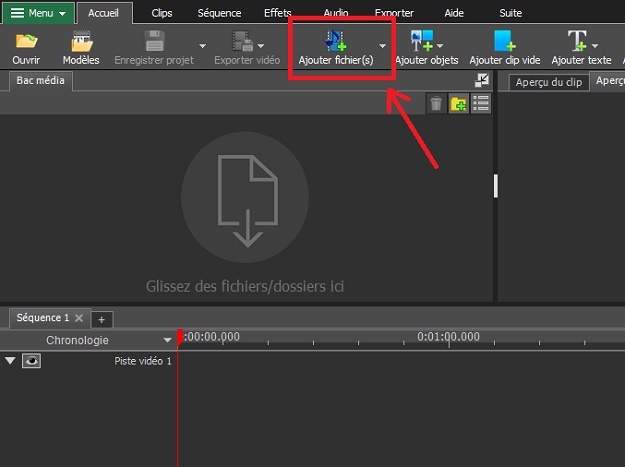Click the Ouvrir folder icon

click(x=26, y=41)
